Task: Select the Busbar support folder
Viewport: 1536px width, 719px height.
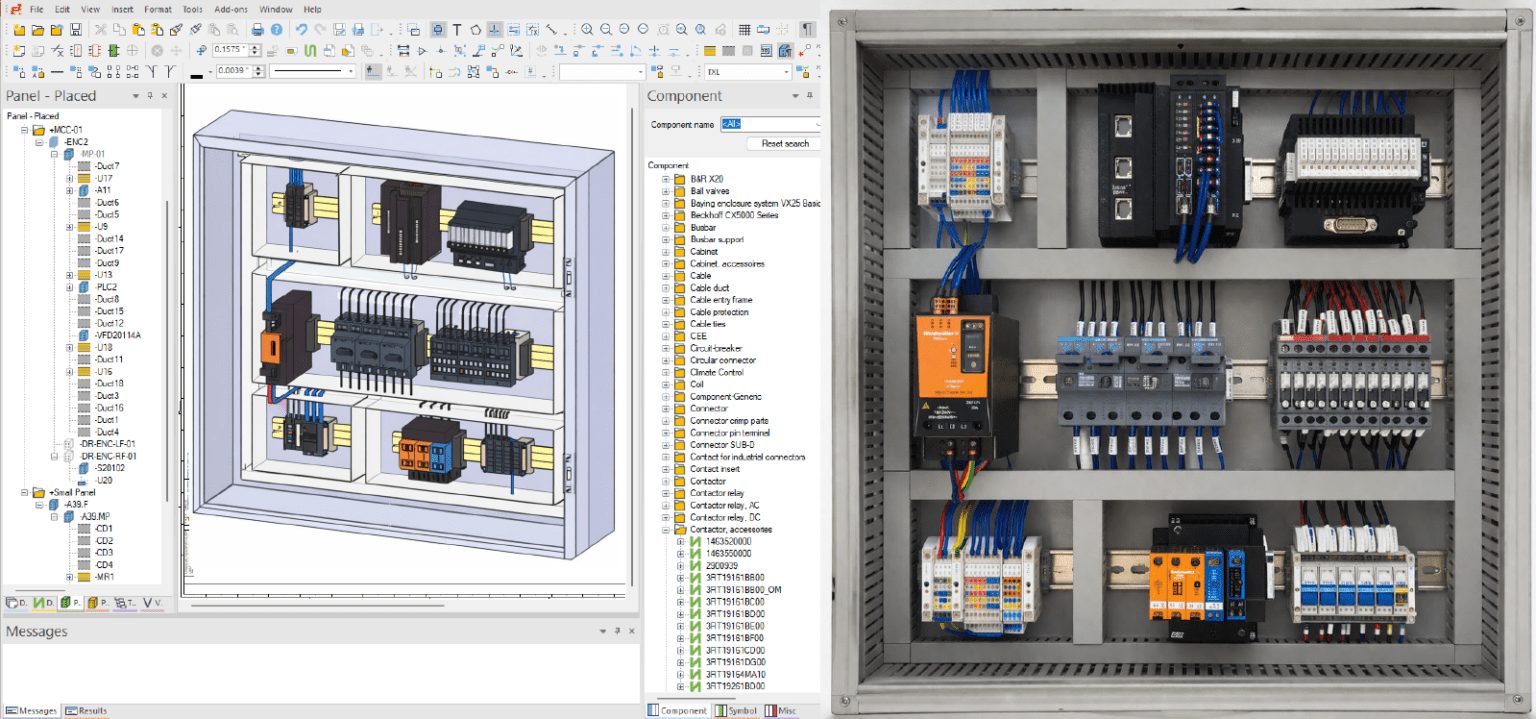Action: pyautogui.click(x=717, y=240)
